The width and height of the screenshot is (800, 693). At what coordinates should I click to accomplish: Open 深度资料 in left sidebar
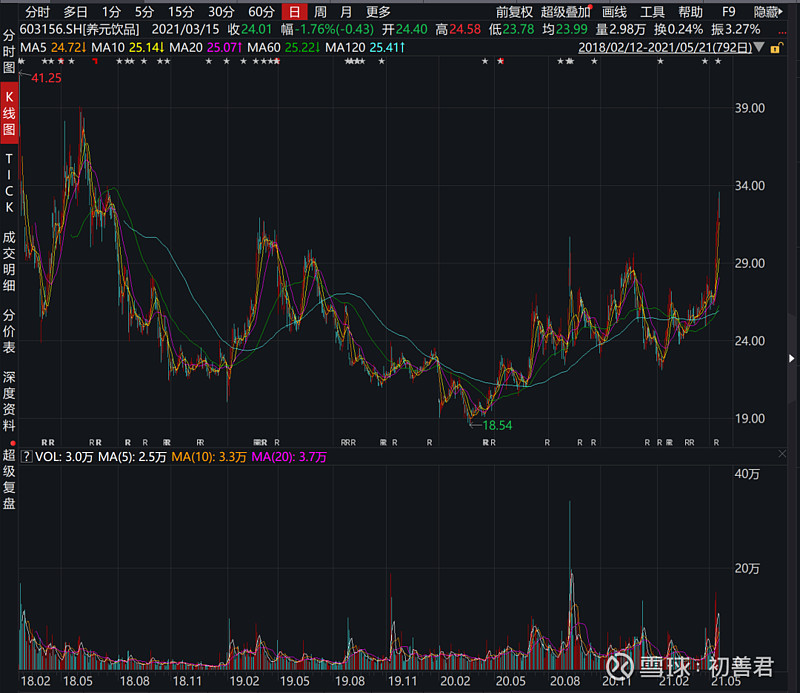9,401
